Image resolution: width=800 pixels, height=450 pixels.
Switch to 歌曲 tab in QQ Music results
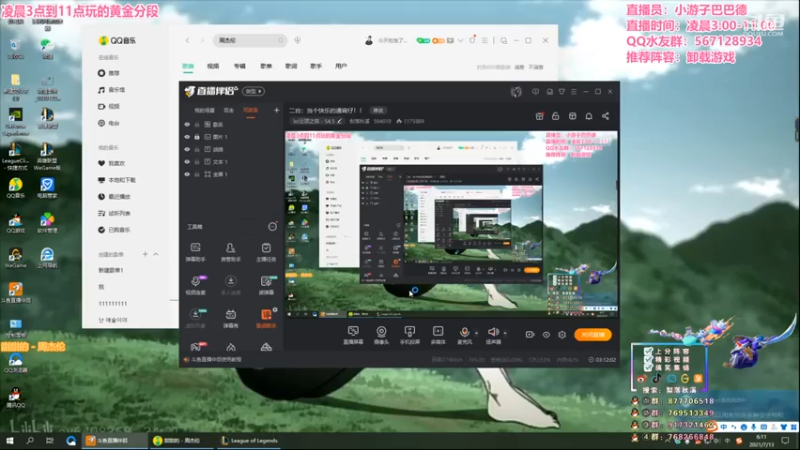click(188, 66)
